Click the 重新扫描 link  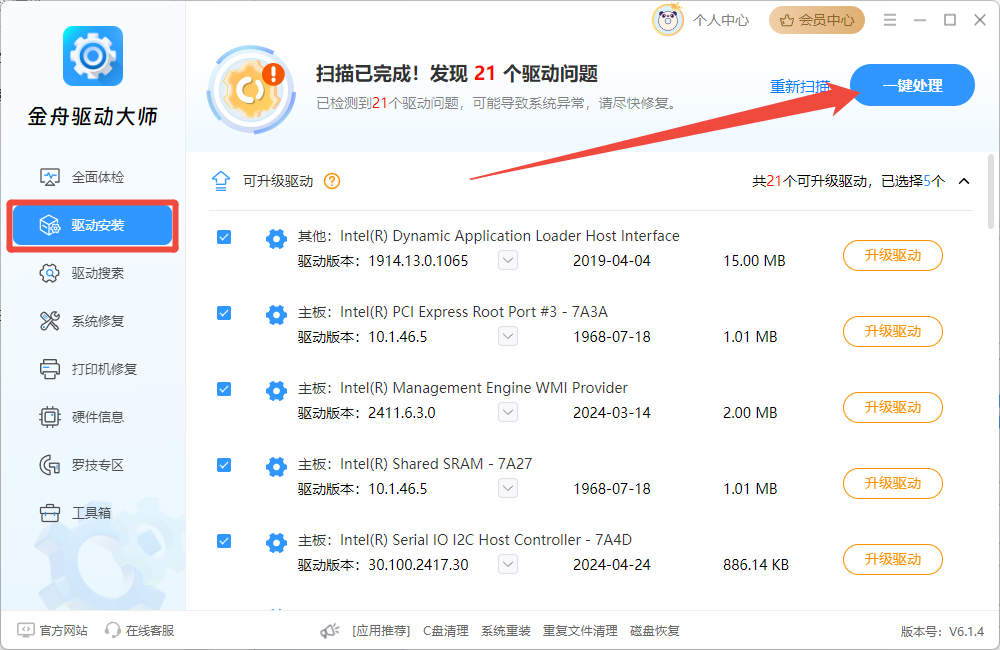(800, 86)
